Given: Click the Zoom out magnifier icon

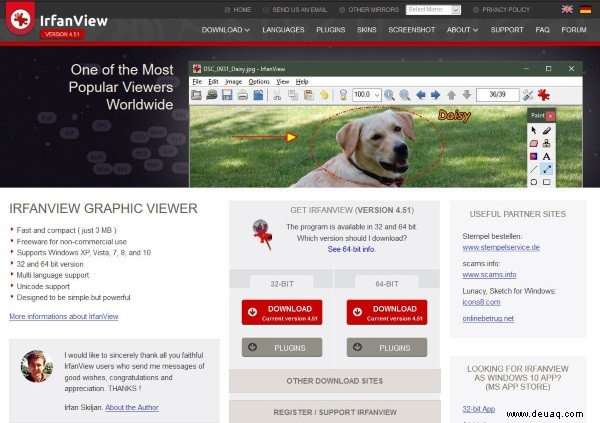Looking at the screenshot, I should click(x=405, y=95).
